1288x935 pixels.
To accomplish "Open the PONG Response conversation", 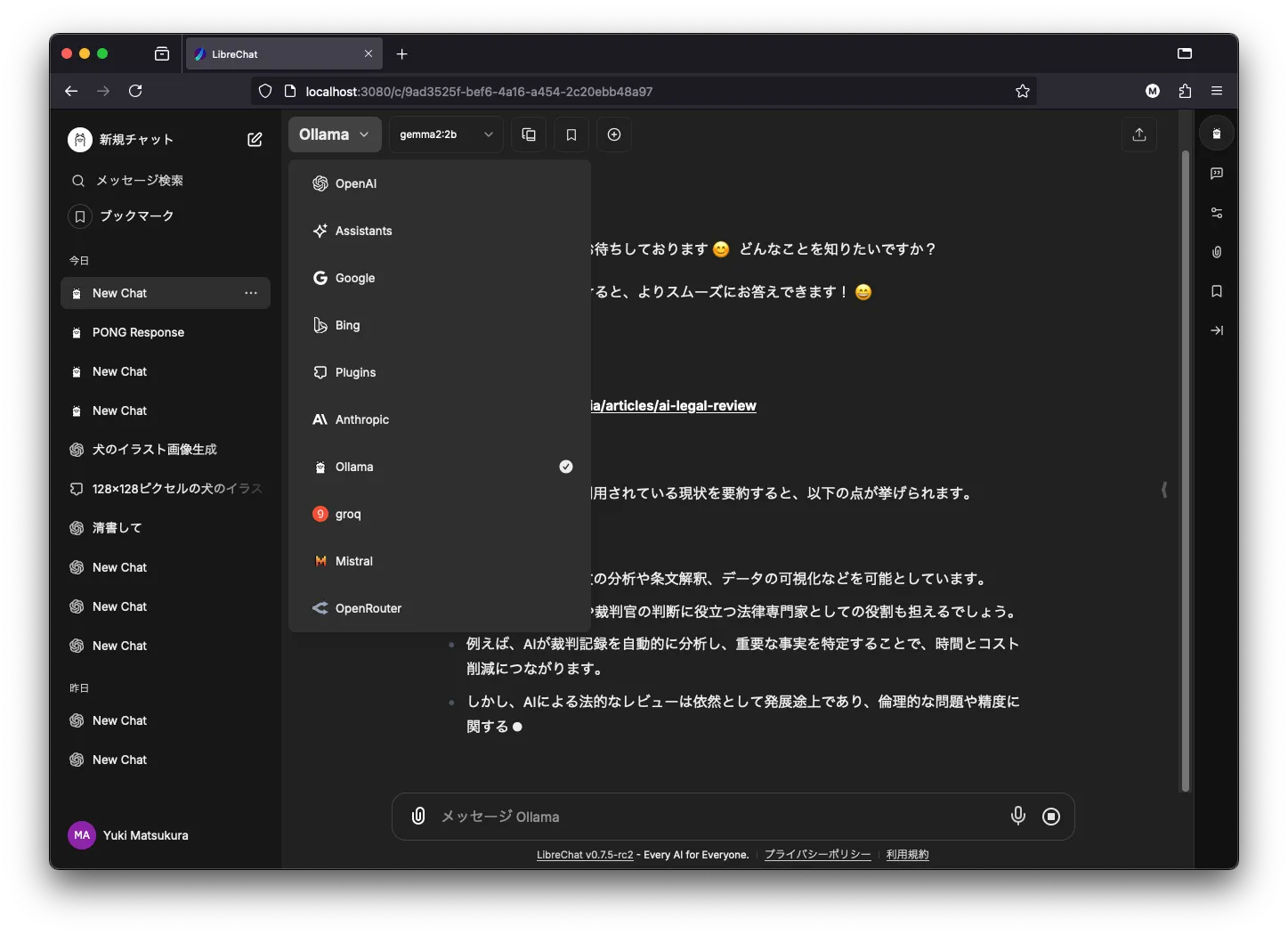I will [138, 332].
